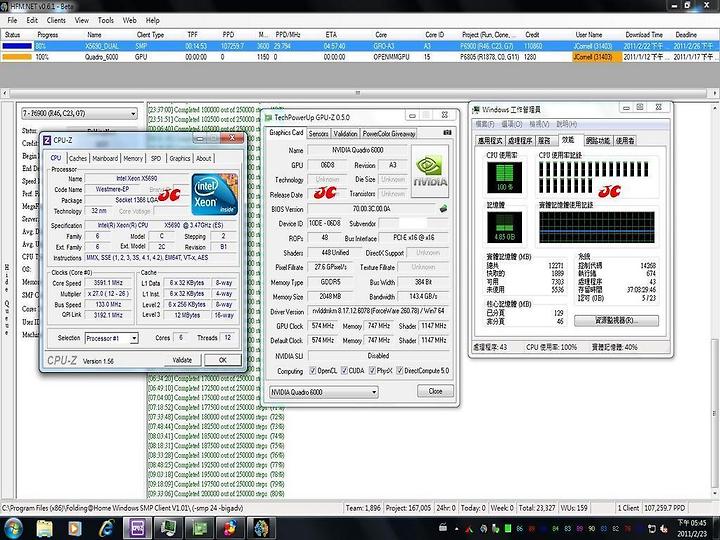Viewport: 720px width, 540px height.
Task: Select the Quadro_6000 GPU client row
Action: pyautogui.click(x=360, y=57)
